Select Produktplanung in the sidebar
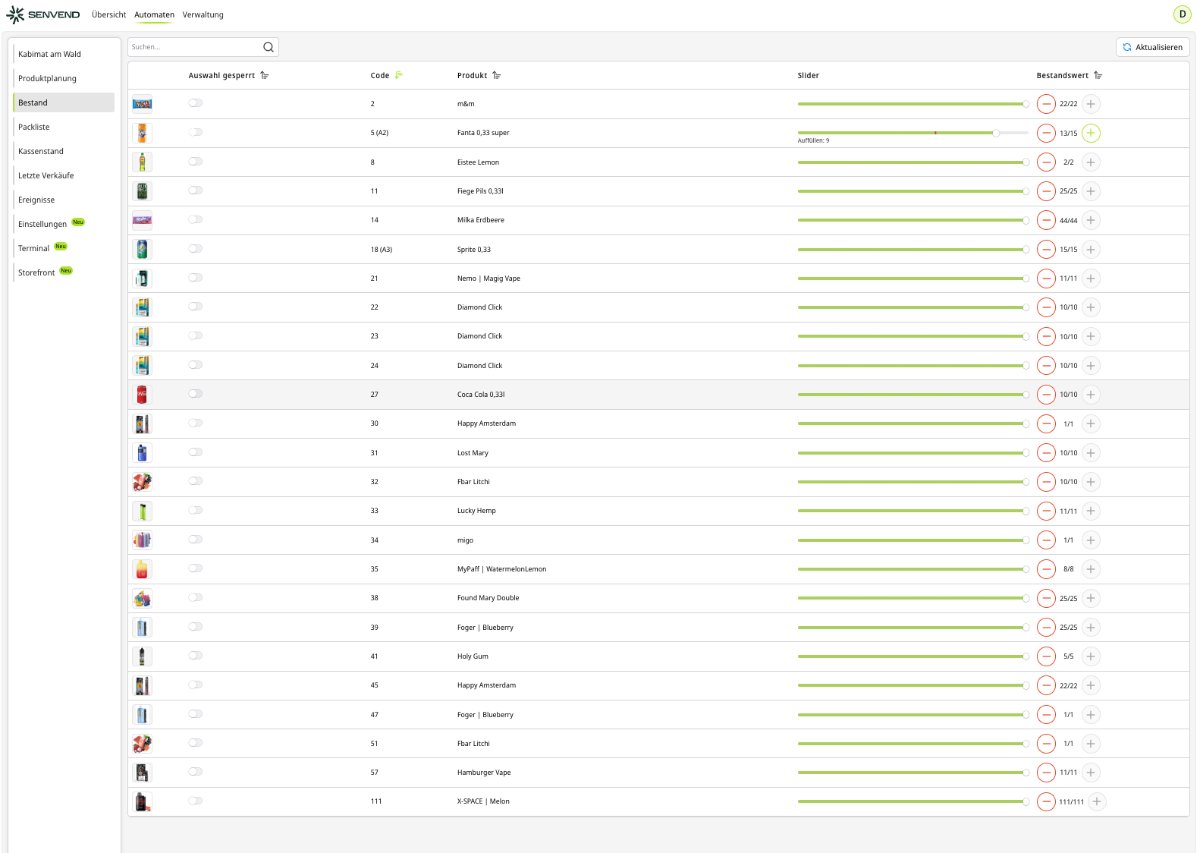Viewport: 1200px width, 853px height. (64, 78)
